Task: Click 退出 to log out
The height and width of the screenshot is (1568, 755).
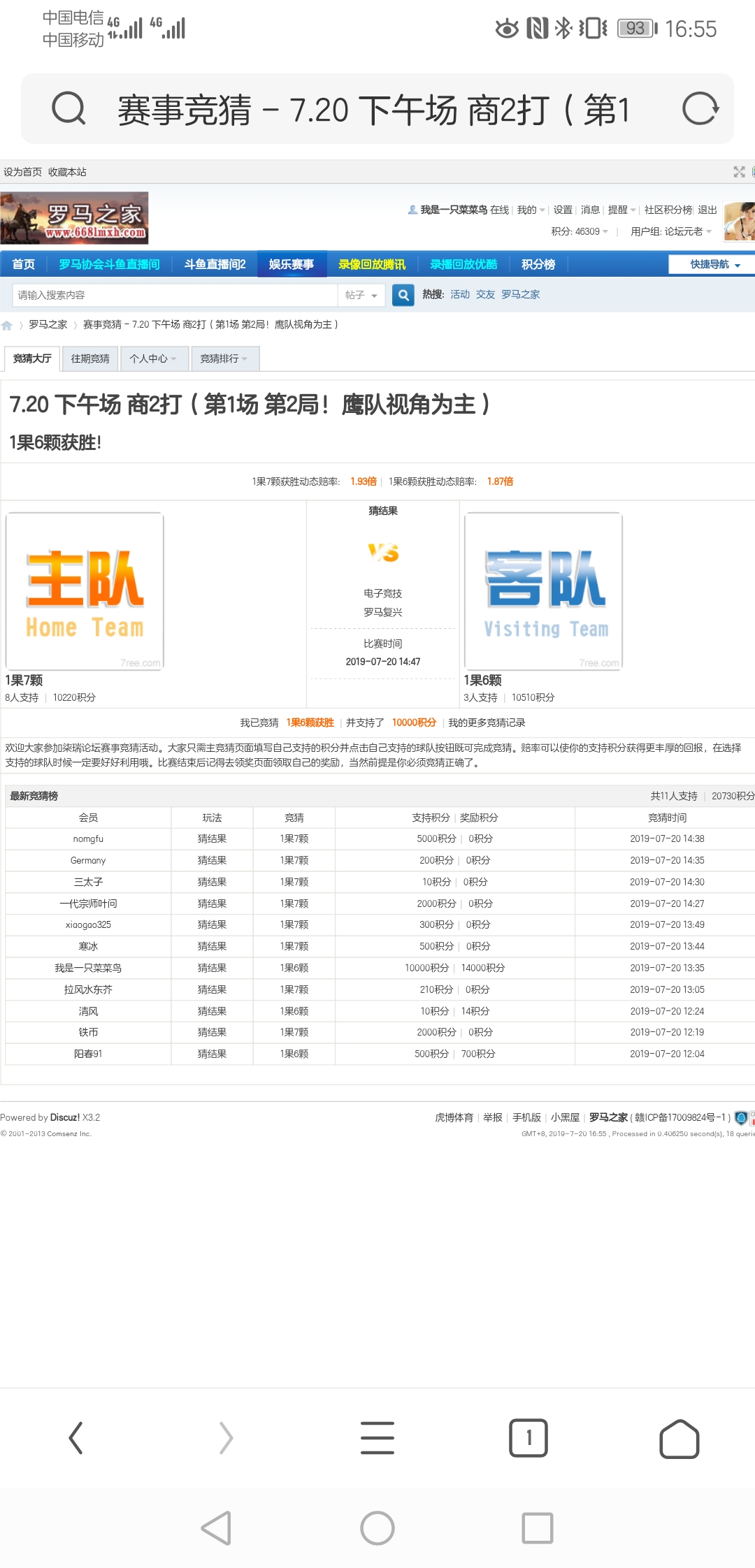Action: pyautogui.click(x=707, y=210)
